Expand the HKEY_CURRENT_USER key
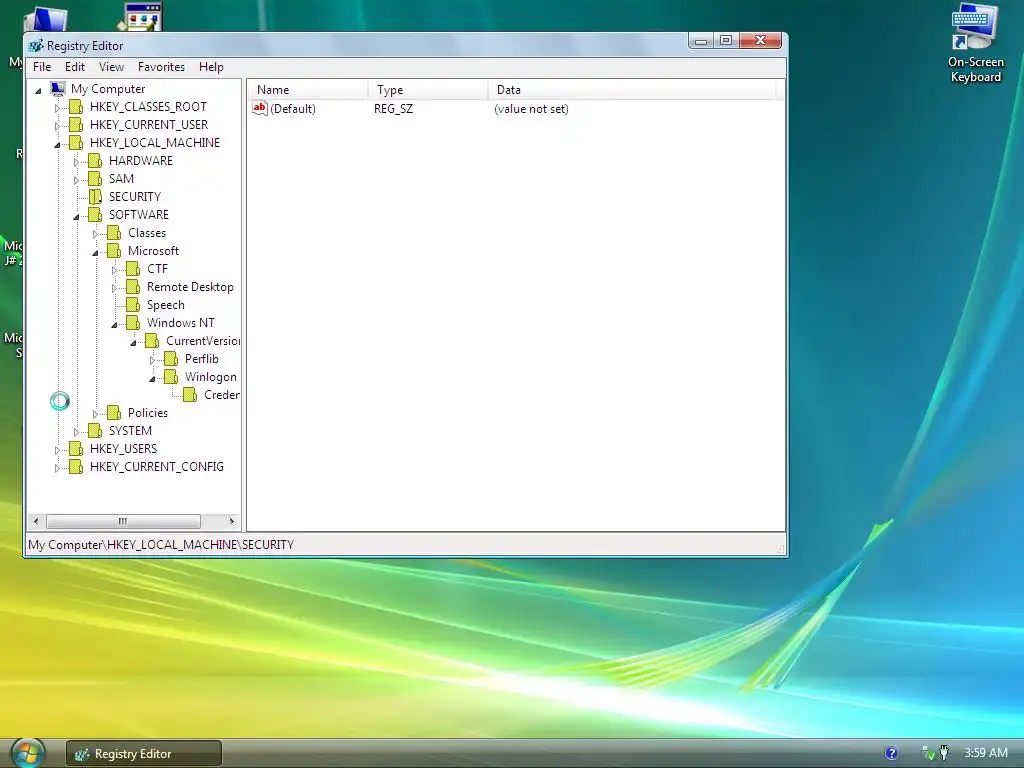Screen dimensions: 1024x768 click(57, 125)
